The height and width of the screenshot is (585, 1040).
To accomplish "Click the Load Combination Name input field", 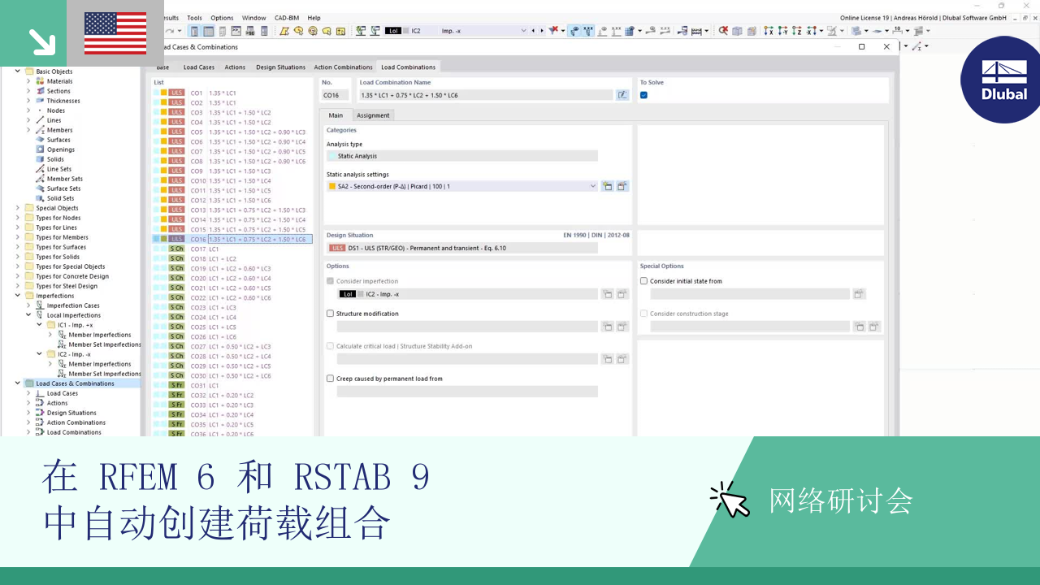I will pyautogui.click(x=486, y=95).
